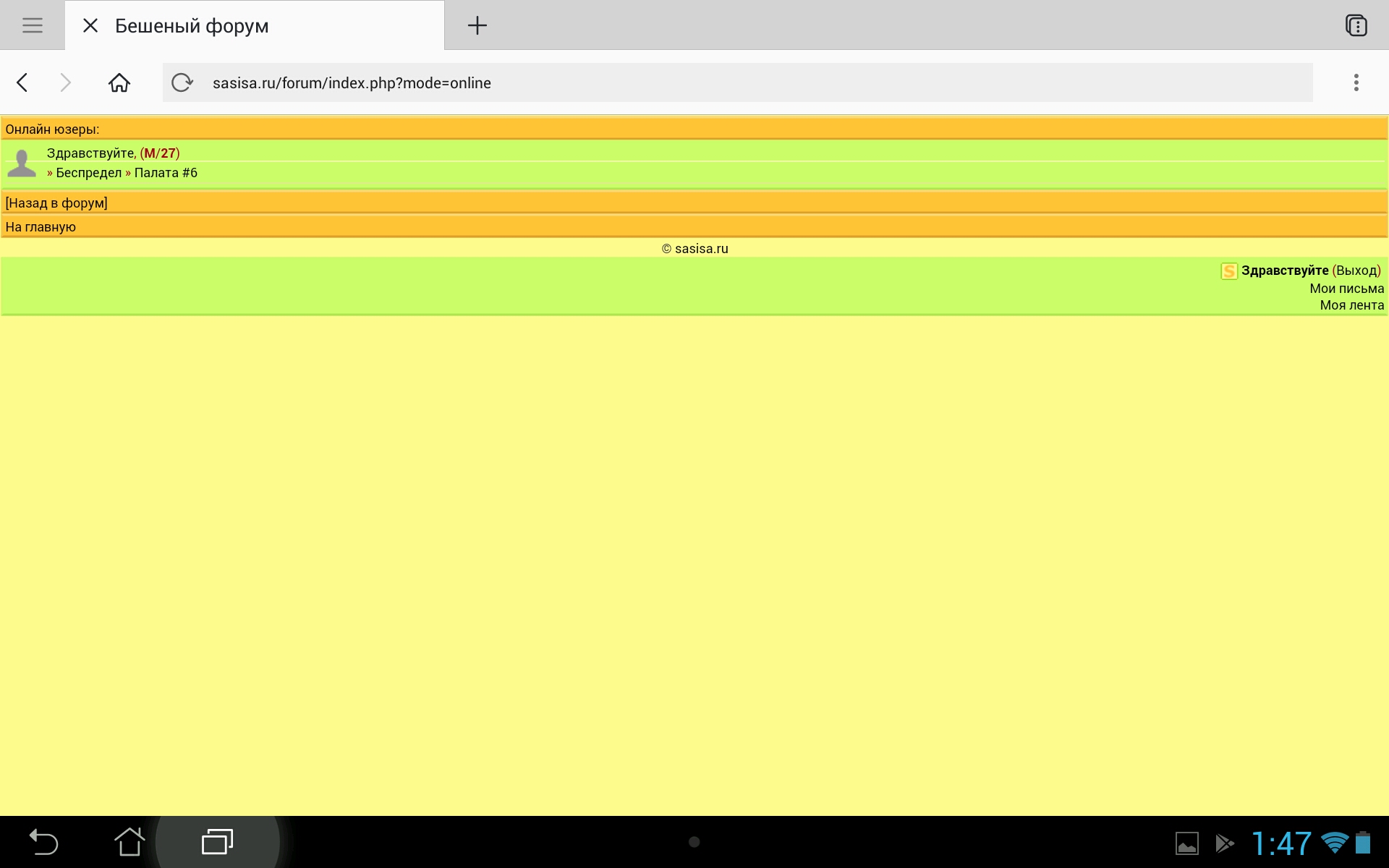1389x868 pixels.
Task: Click Выход to log out
Action: click(1356, 271)
